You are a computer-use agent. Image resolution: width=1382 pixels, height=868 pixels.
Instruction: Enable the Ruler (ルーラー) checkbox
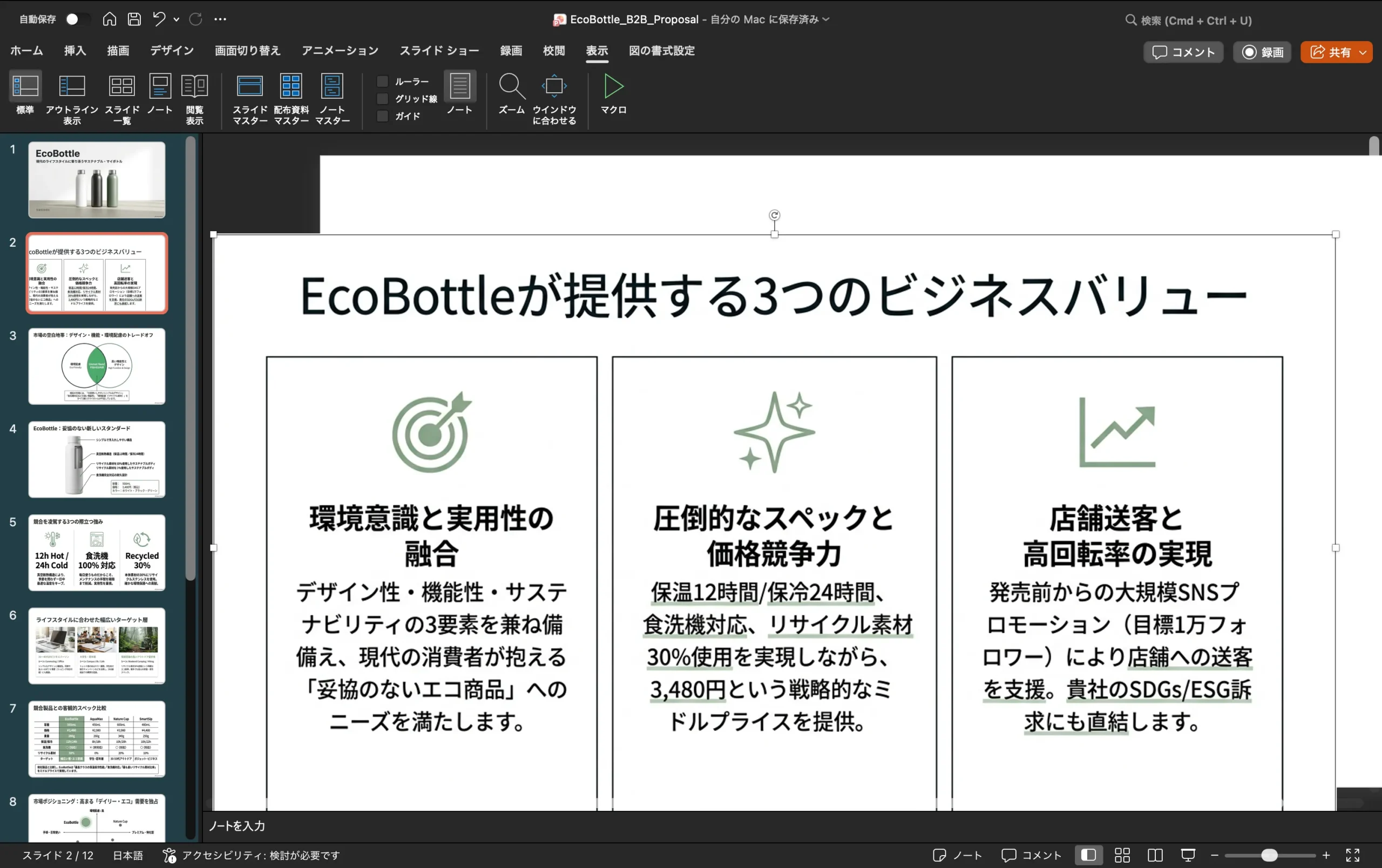(x=382, y=82)
